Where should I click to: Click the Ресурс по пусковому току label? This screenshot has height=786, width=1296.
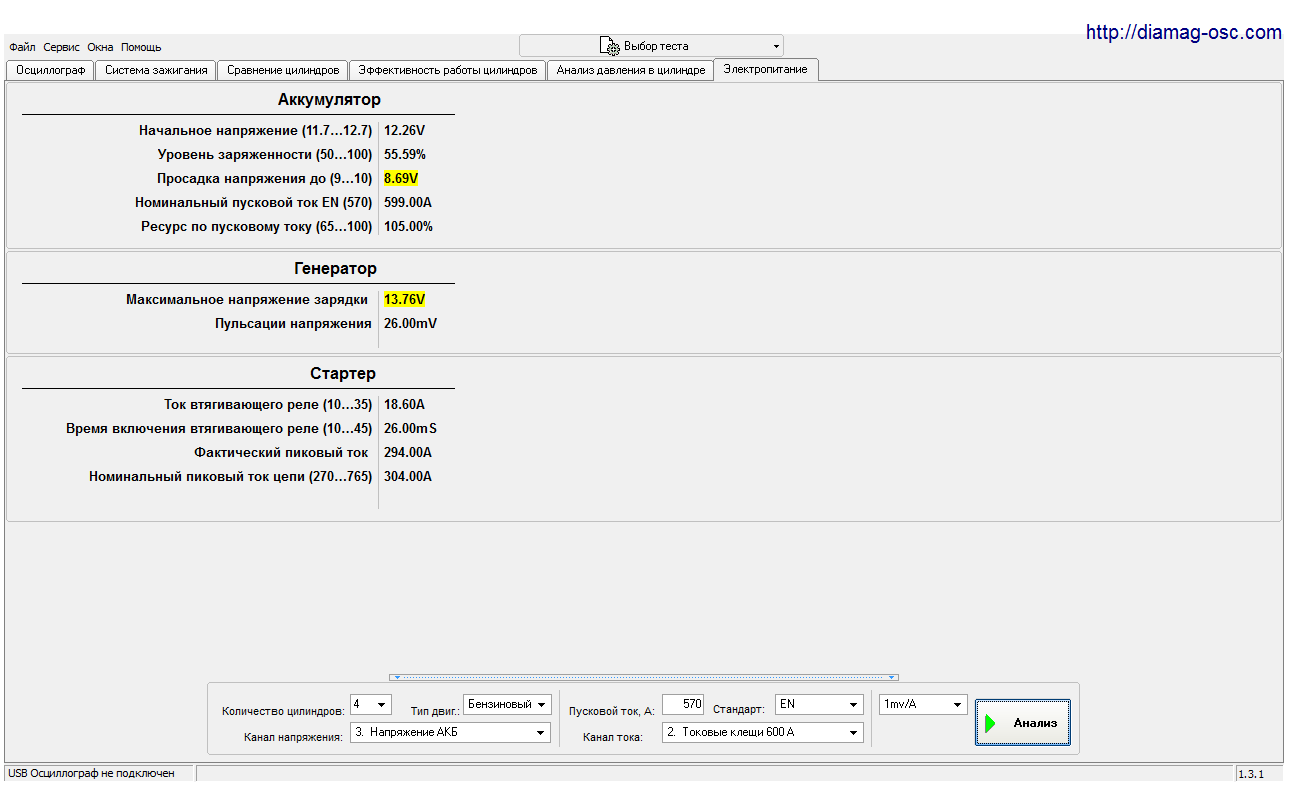click(x=257, y=227)
